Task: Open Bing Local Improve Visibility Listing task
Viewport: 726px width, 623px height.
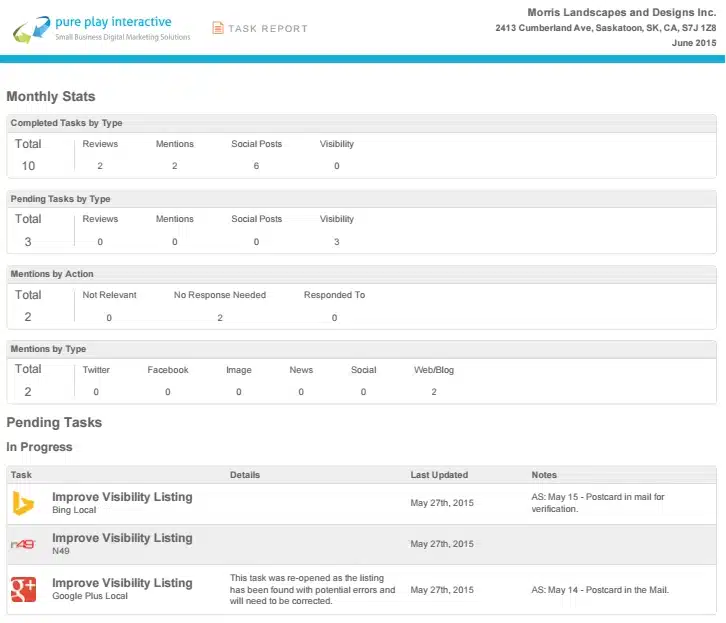Action: [x=122, y=497]
